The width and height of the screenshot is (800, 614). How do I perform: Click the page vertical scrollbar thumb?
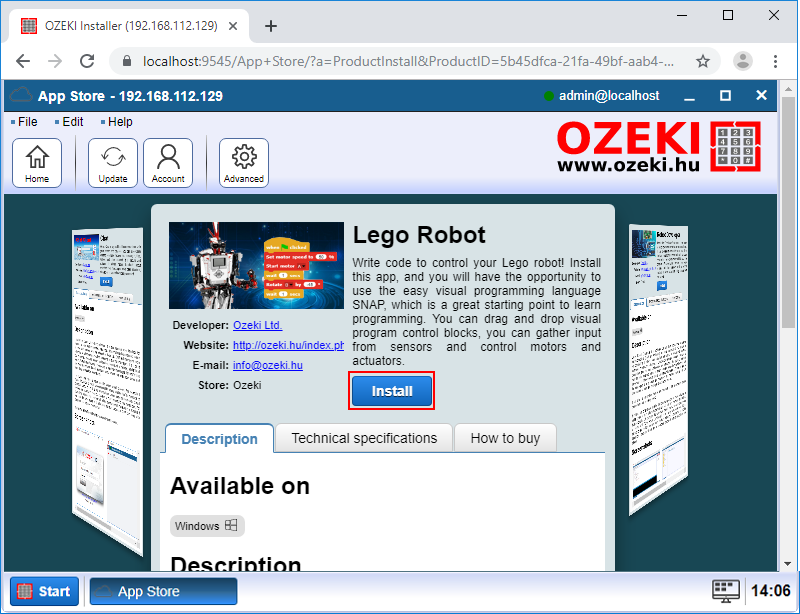tap(788, 212)
